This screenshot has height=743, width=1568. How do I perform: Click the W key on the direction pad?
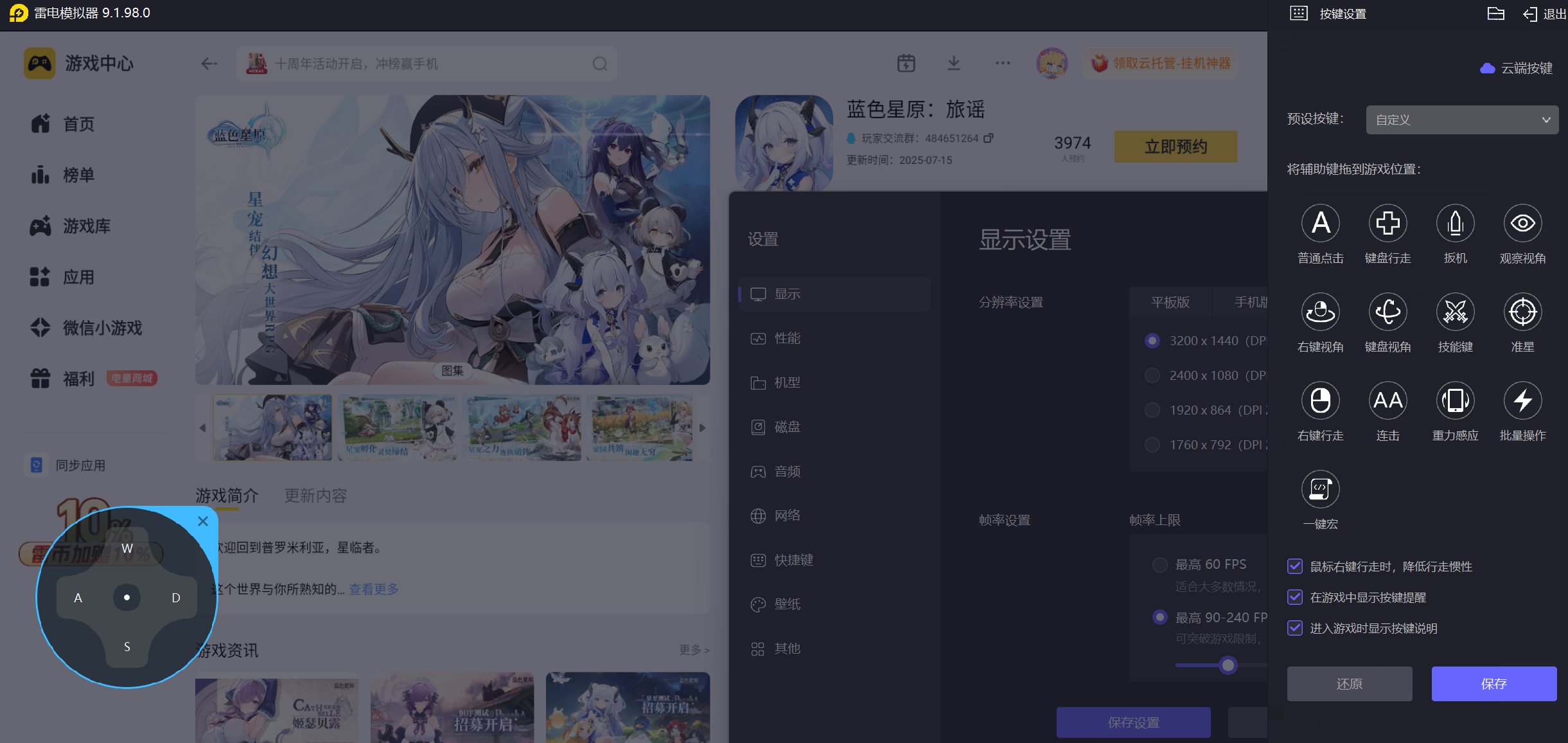(x=127, y=548)
